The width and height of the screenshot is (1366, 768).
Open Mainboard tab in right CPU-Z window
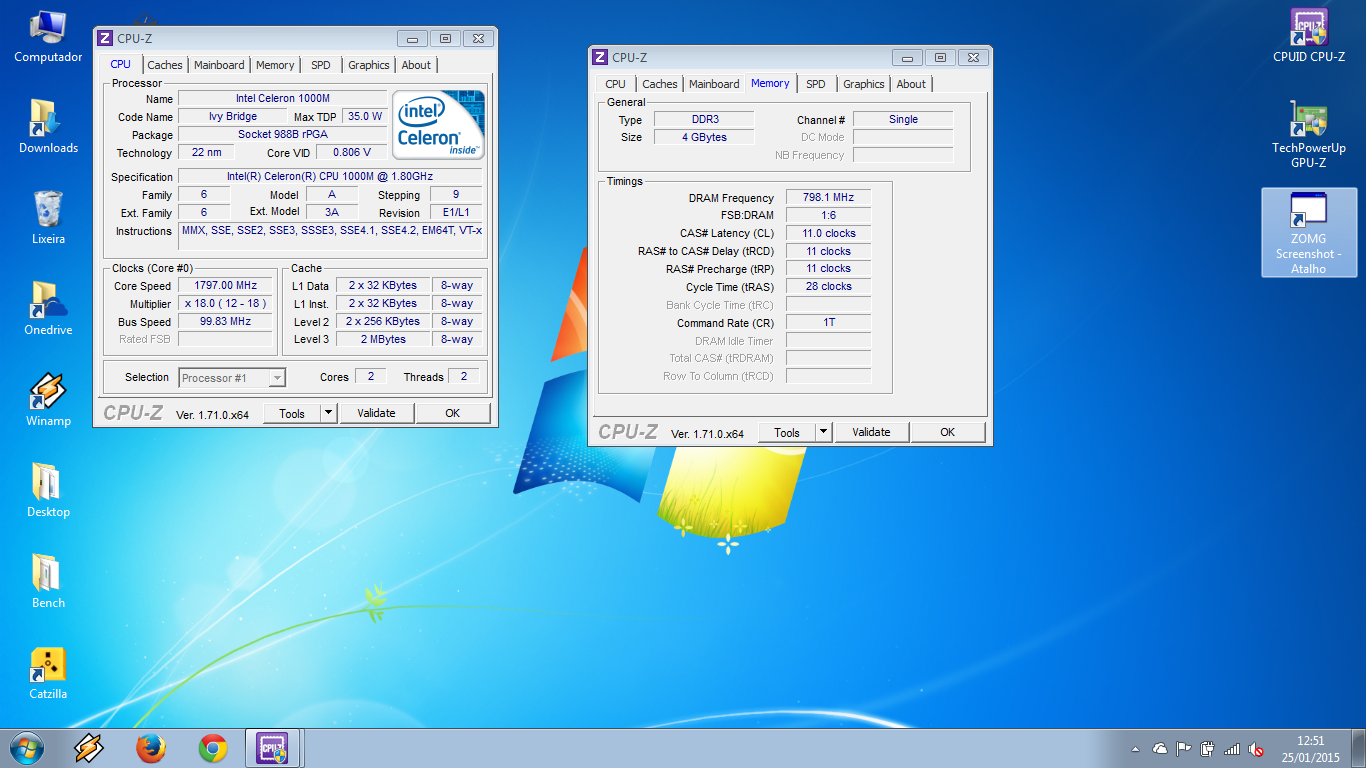714,84
